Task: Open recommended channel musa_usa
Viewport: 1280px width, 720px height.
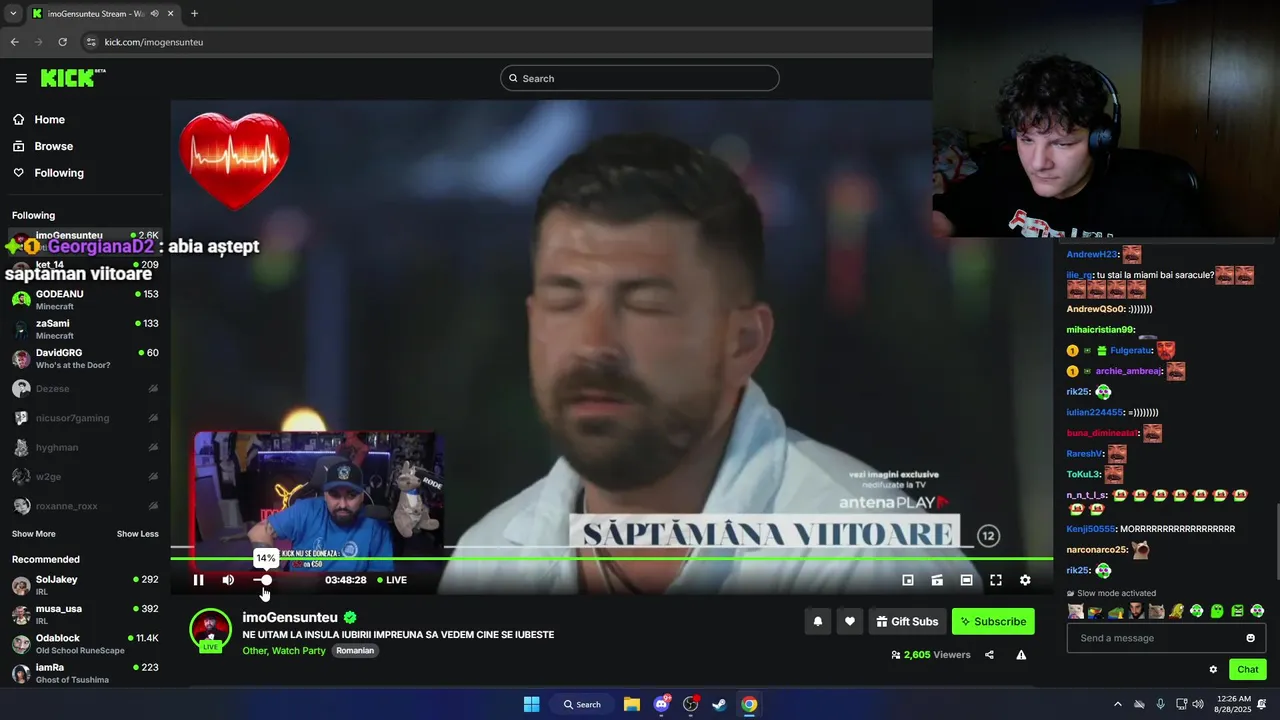Action: click(x=85, y=614)
